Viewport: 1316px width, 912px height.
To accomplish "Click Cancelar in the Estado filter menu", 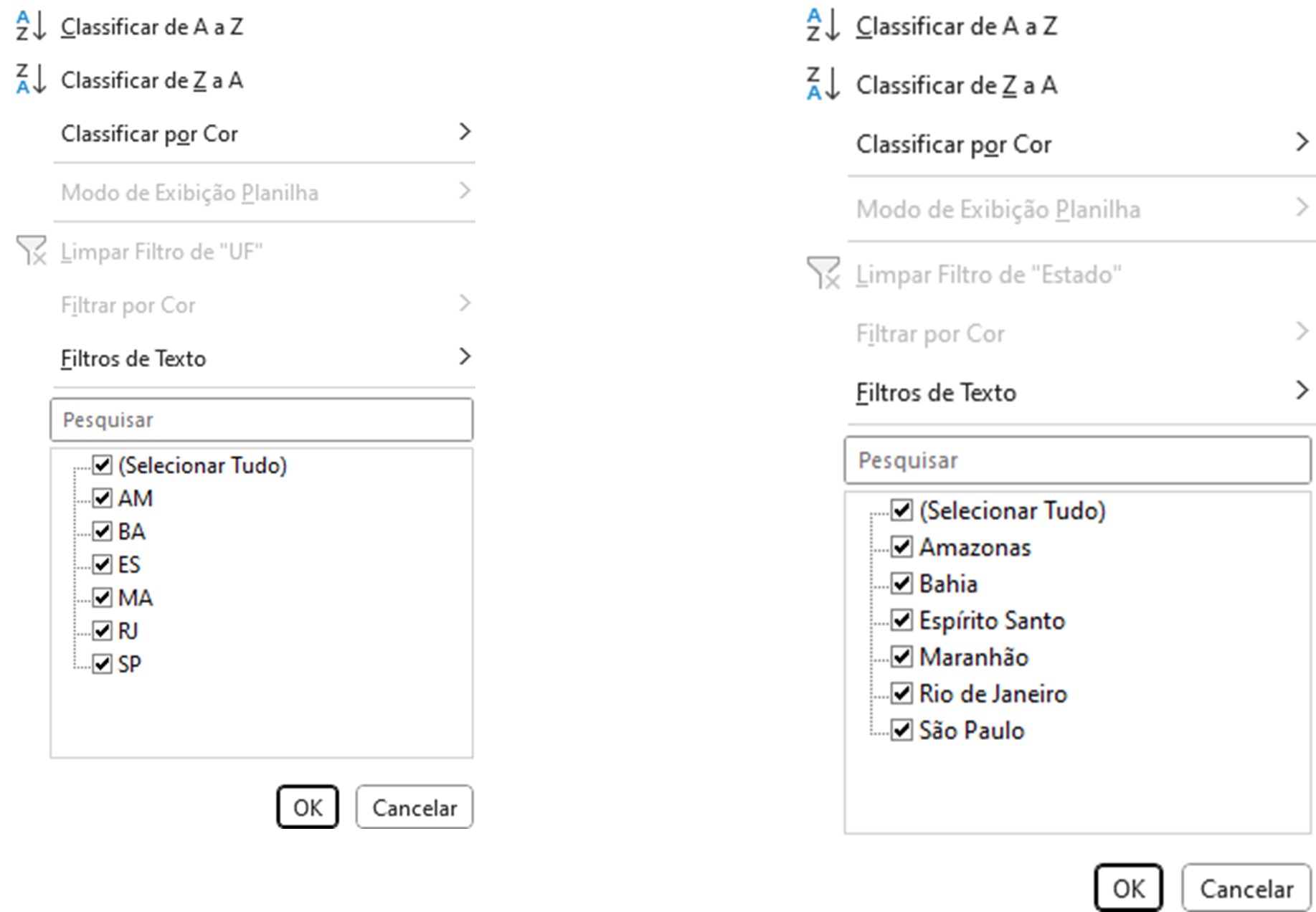I will click(1246, 888).
